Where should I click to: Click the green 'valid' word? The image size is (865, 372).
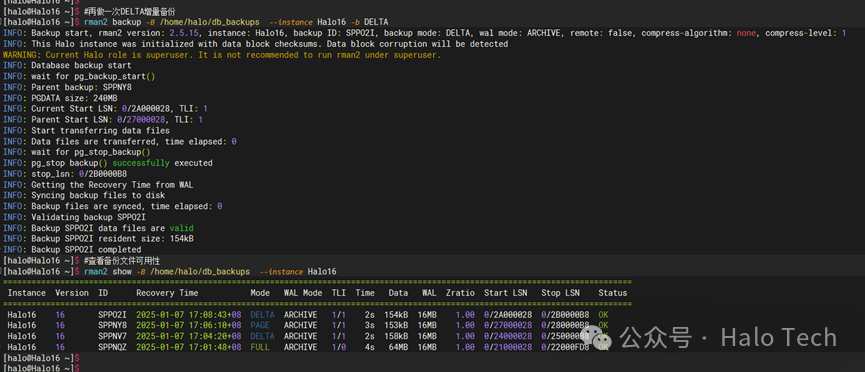pos(181,228)
